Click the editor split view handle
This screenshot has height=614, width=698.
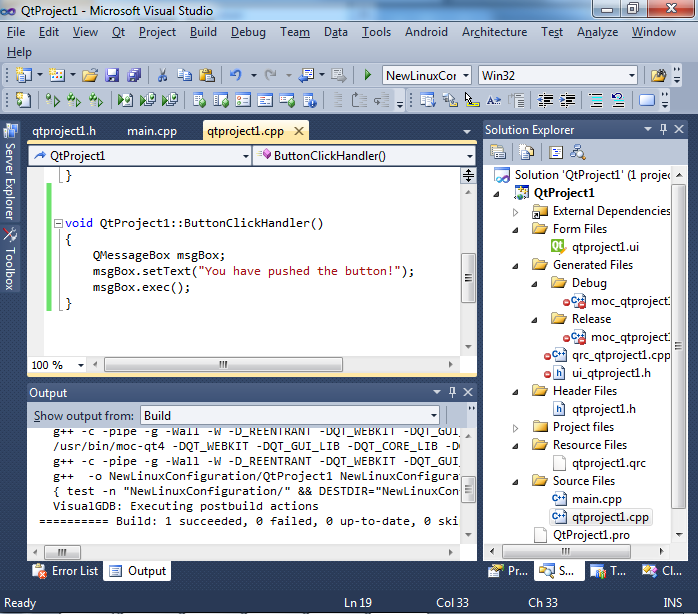click(x=468, y=175)
